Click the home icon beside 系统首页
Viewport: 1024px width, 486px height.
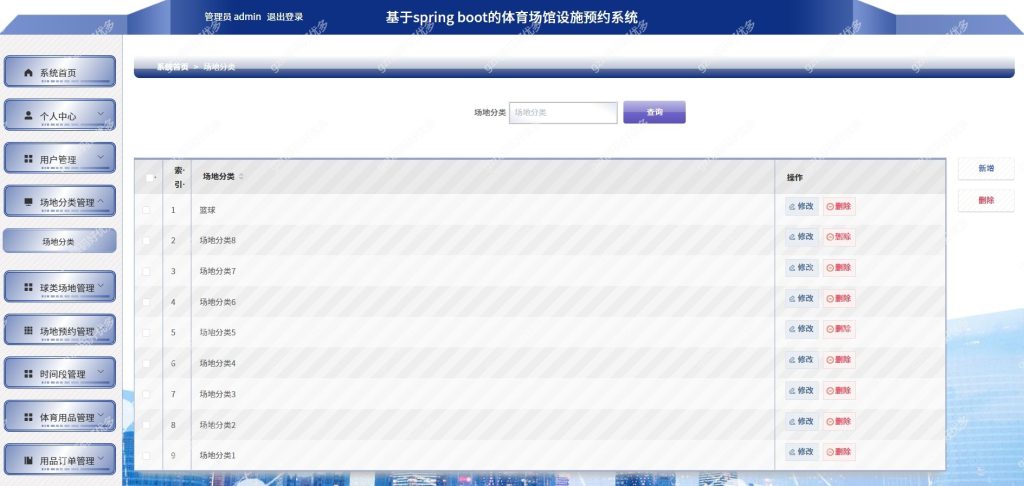28,73
